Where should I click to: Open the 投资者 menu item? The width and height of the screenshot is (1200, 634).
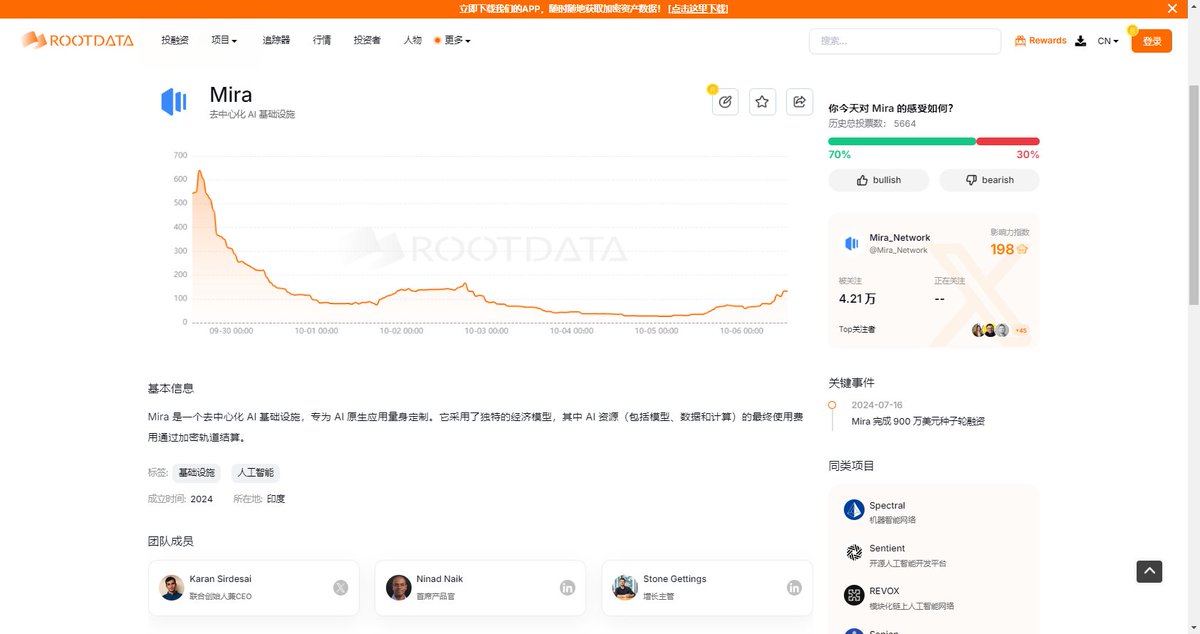(x=367, y=41)
